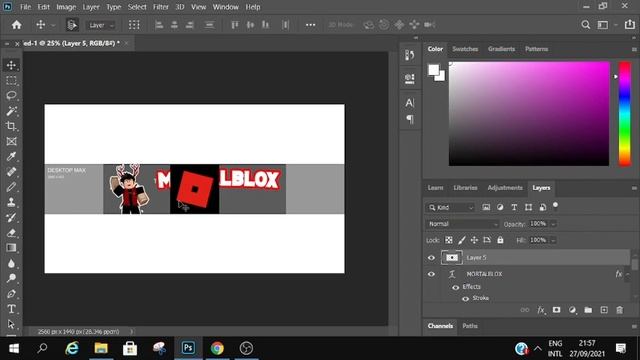The width and height of the screenshot is (640, 360).
Task: Click the foreground color swatch
Action: tap(433, 70)
